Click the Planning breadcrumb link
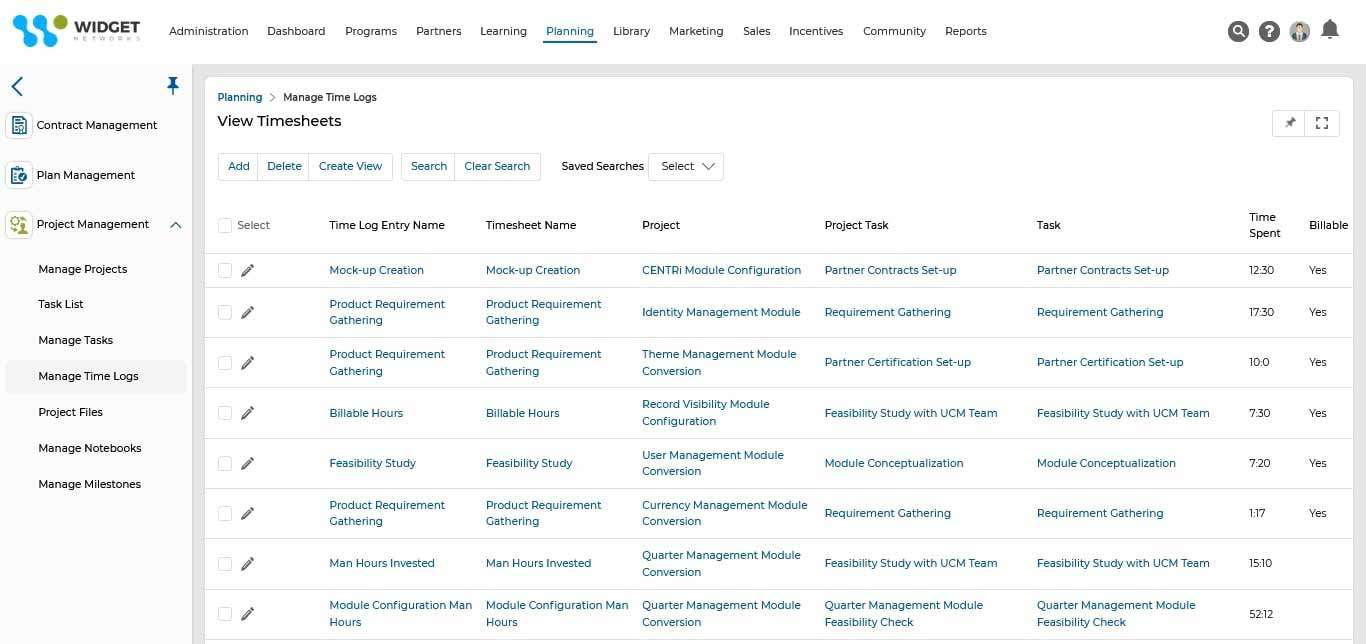The height and width of the screenshot is (644, 1366). 240,97
